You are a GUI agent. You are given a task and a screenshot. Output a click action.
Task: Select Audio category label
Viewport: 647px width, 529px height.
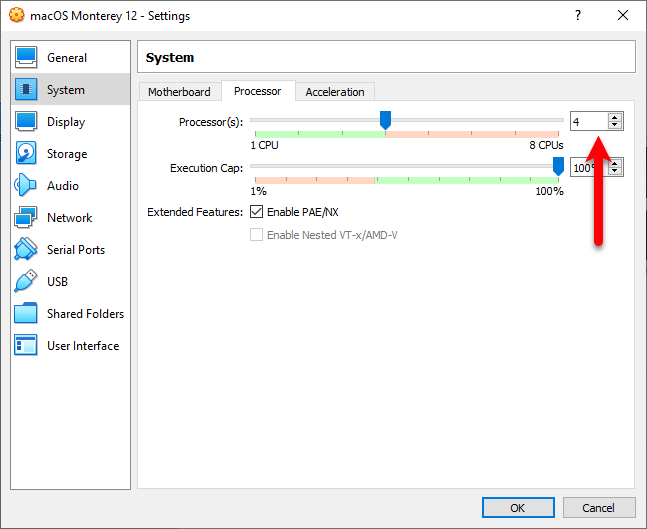(x=63, y=186)
